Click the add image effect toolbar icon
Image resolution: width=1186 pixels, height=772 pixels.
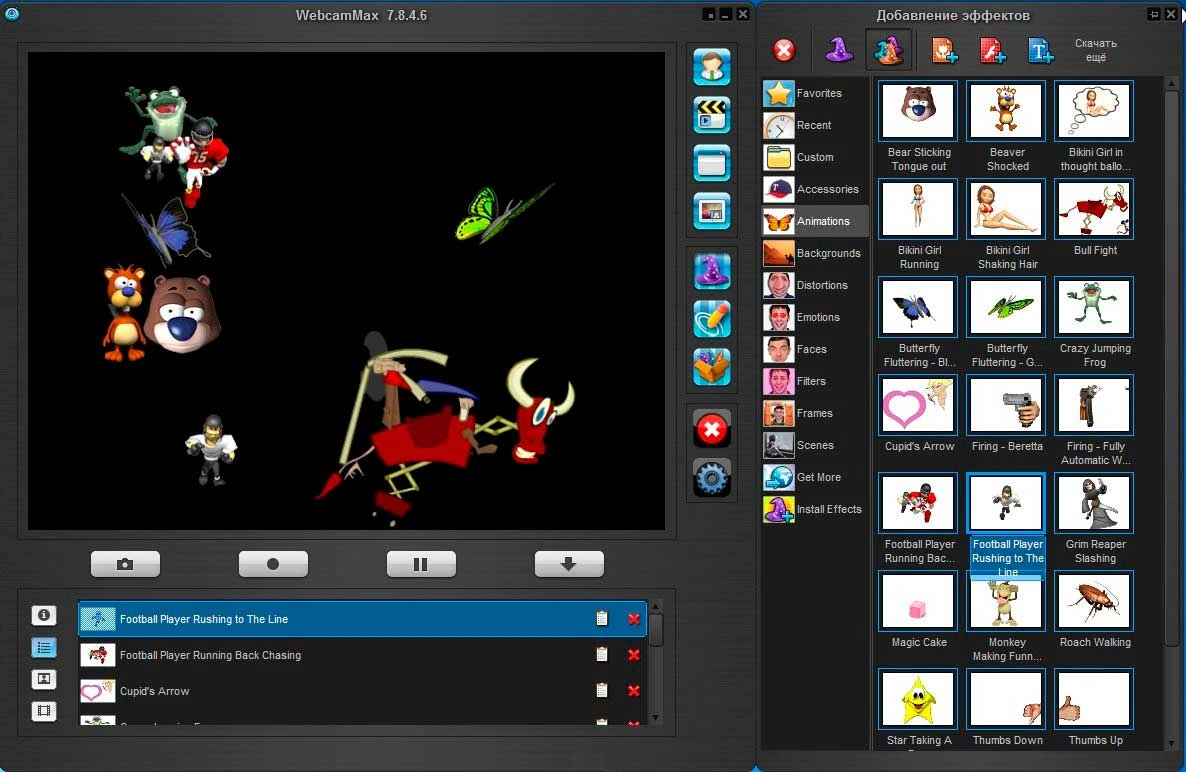pyautogui.click(x=944, y=51)
